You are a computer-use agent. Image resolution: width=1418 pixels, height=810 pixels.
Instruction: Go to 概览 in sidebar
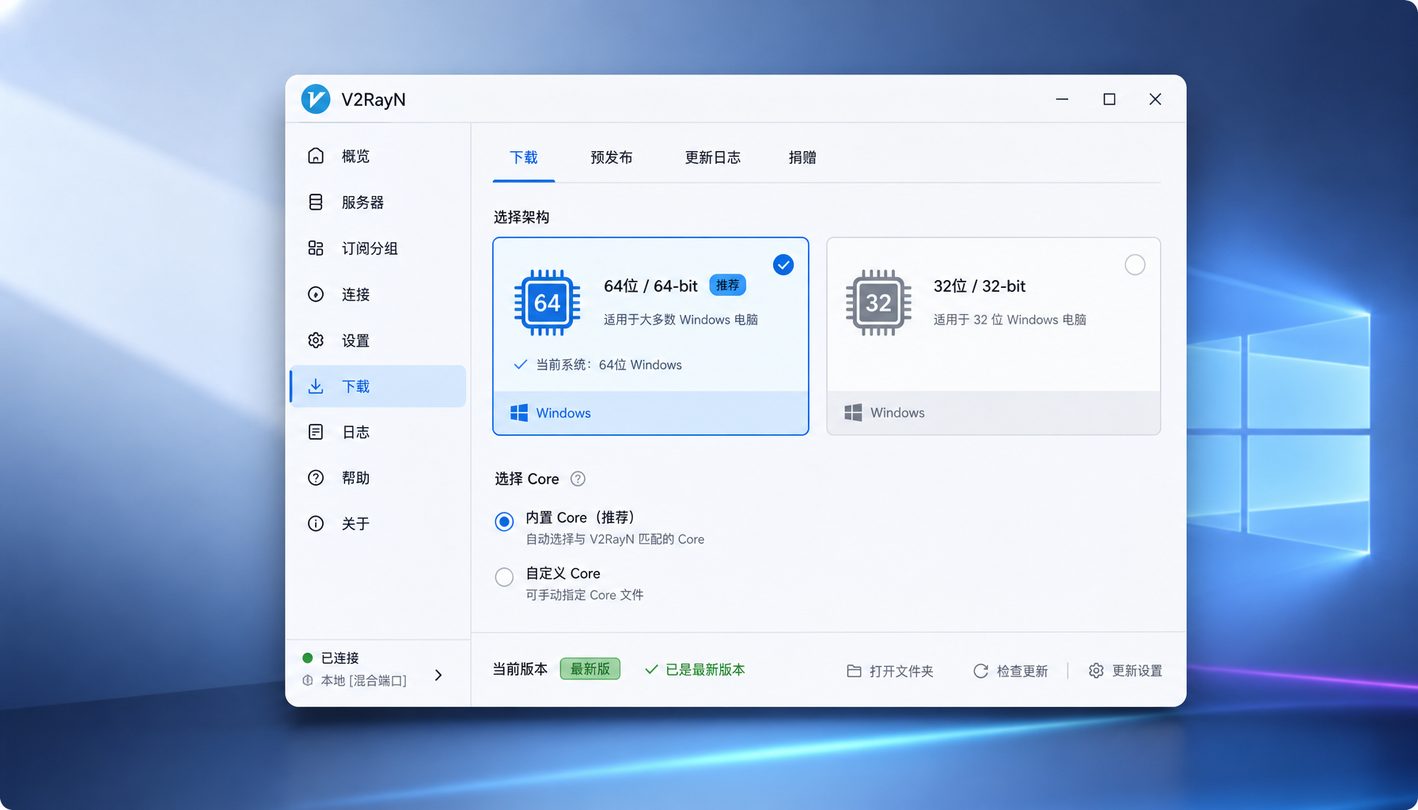378,156
